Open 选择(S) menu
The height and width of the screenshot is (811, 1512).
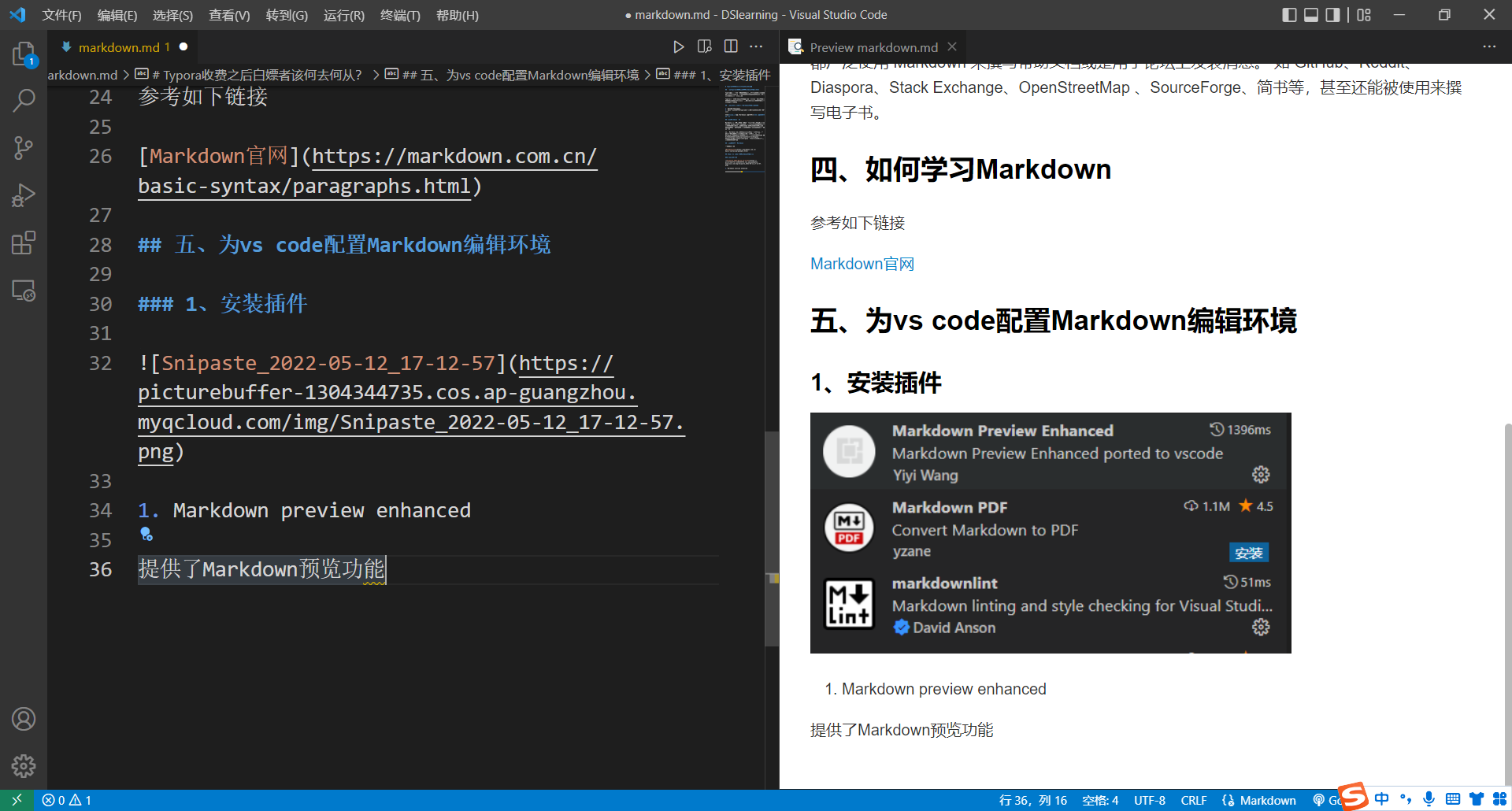(x=172, y=15)
